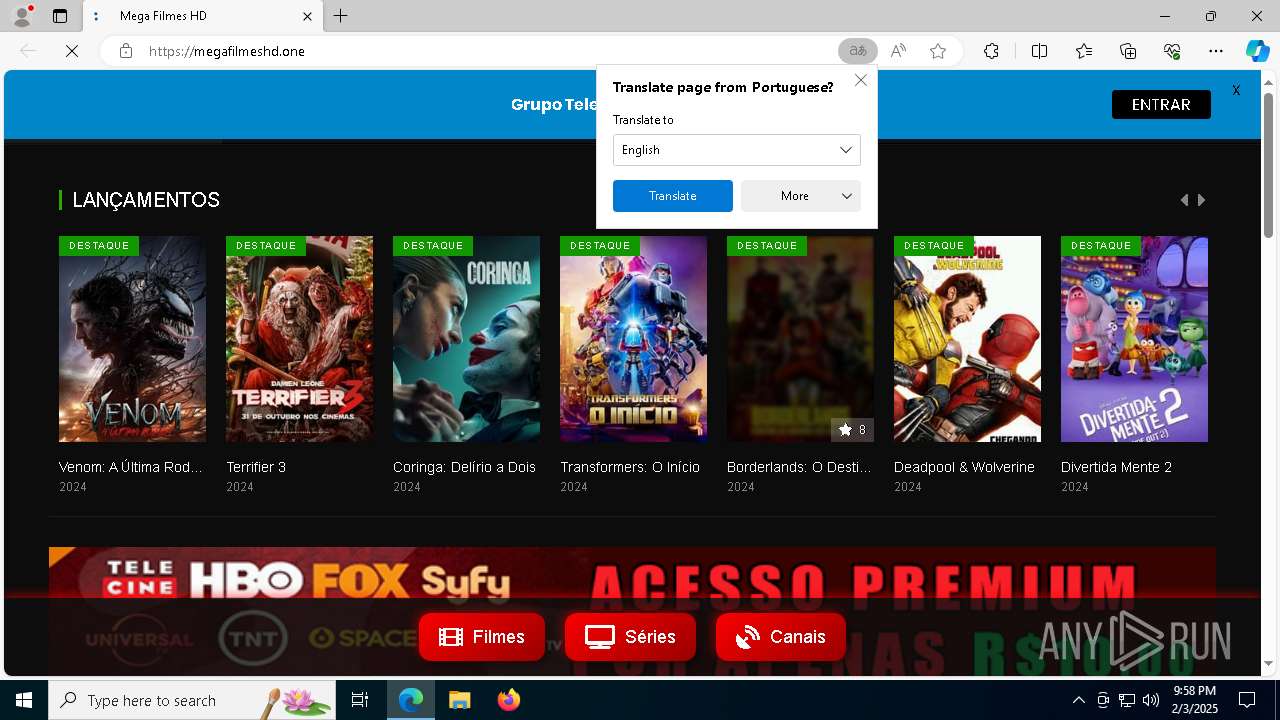1280x720 pixels.
Task: Open the volume control icon
Action: (x=1150, y=700)
